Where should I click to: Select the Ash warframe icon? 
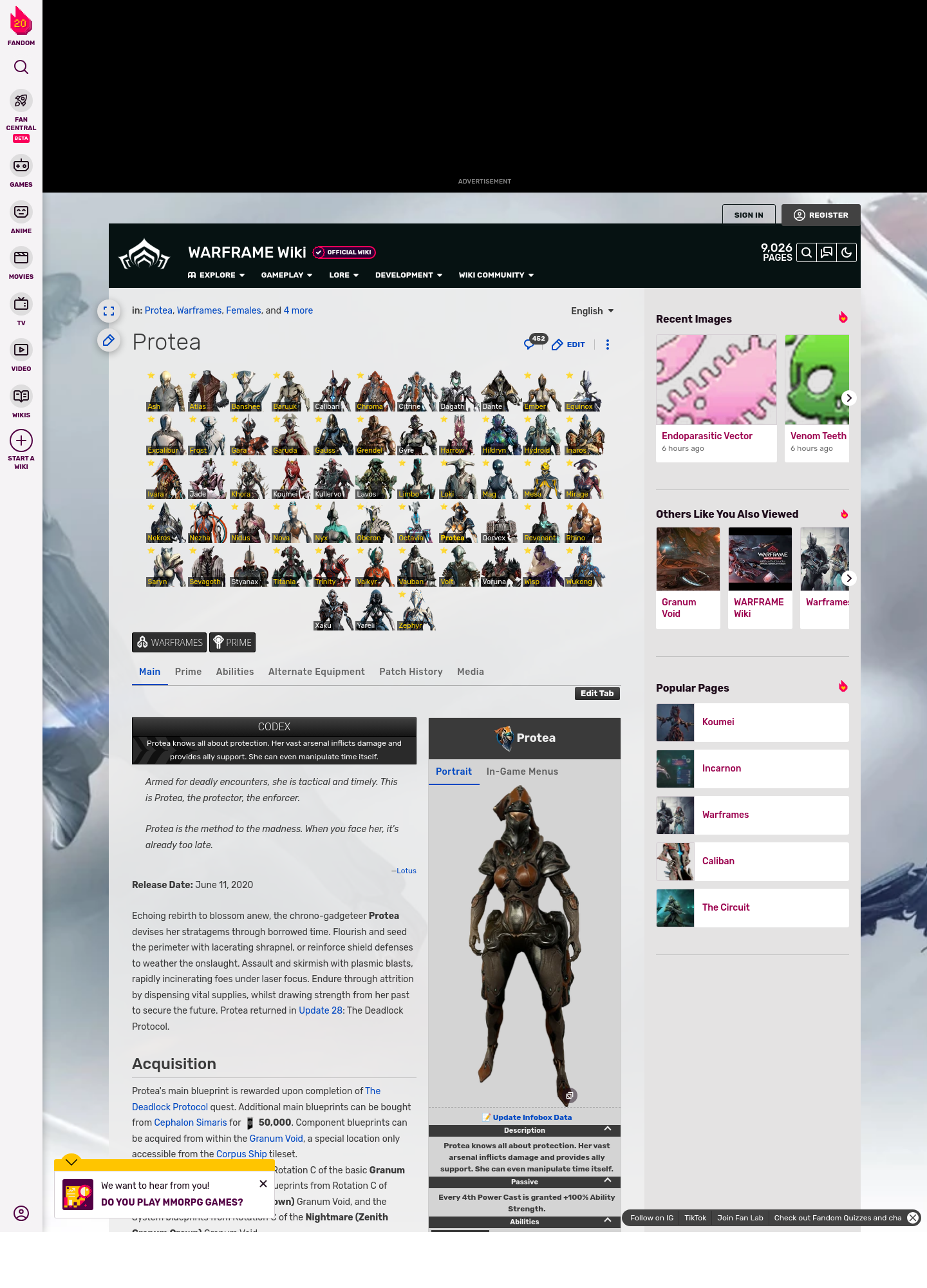click(166, 391)
